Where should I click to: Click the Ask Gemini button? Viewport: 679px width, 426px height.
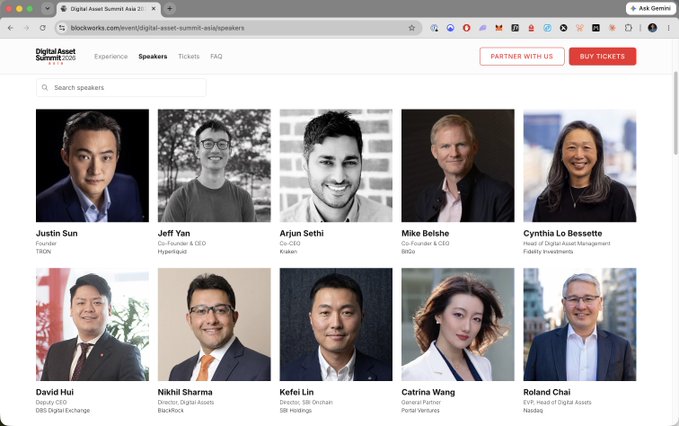[650, 8]
